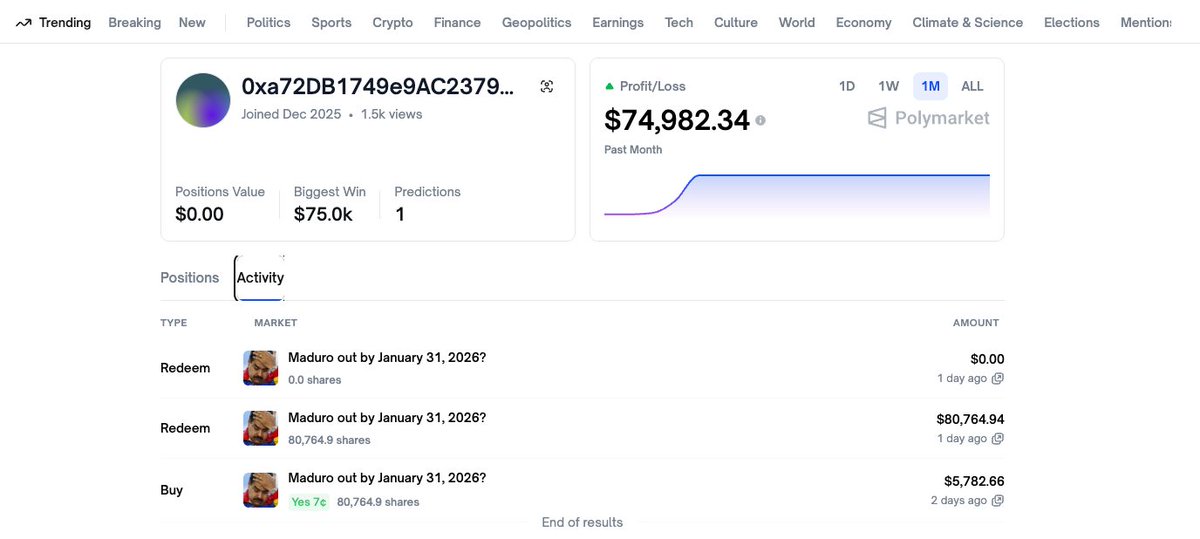Click the info icon next to $74,982.34
Screen dimensions: 1200x539
pyautogui.click(x=761, y=120)
